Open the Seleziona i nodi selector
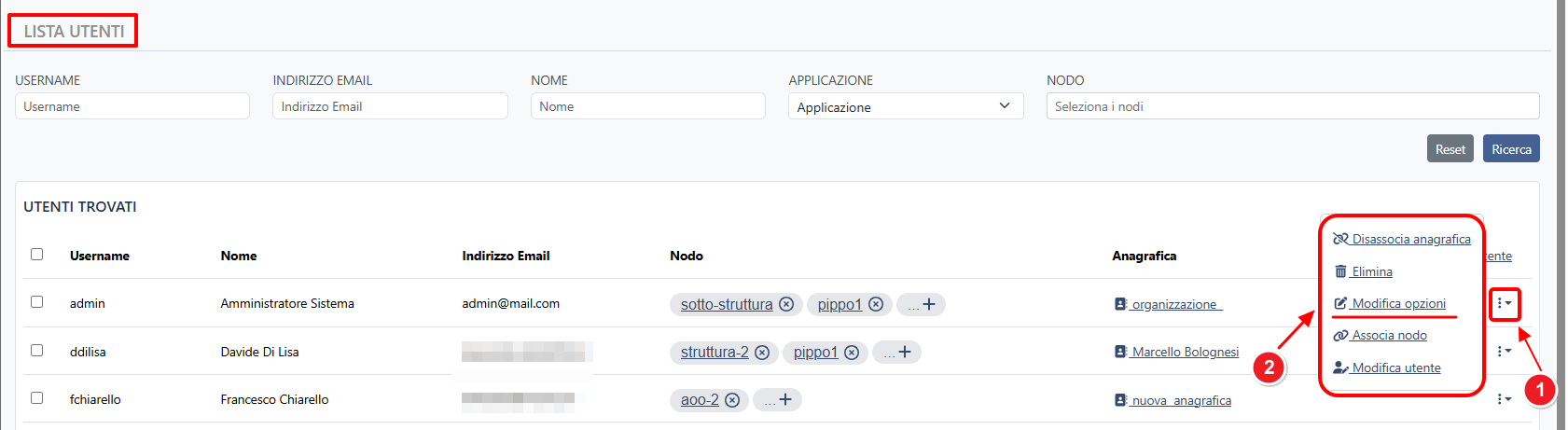Viewport: 1568px width, 430px height. tap(1292, 106)
